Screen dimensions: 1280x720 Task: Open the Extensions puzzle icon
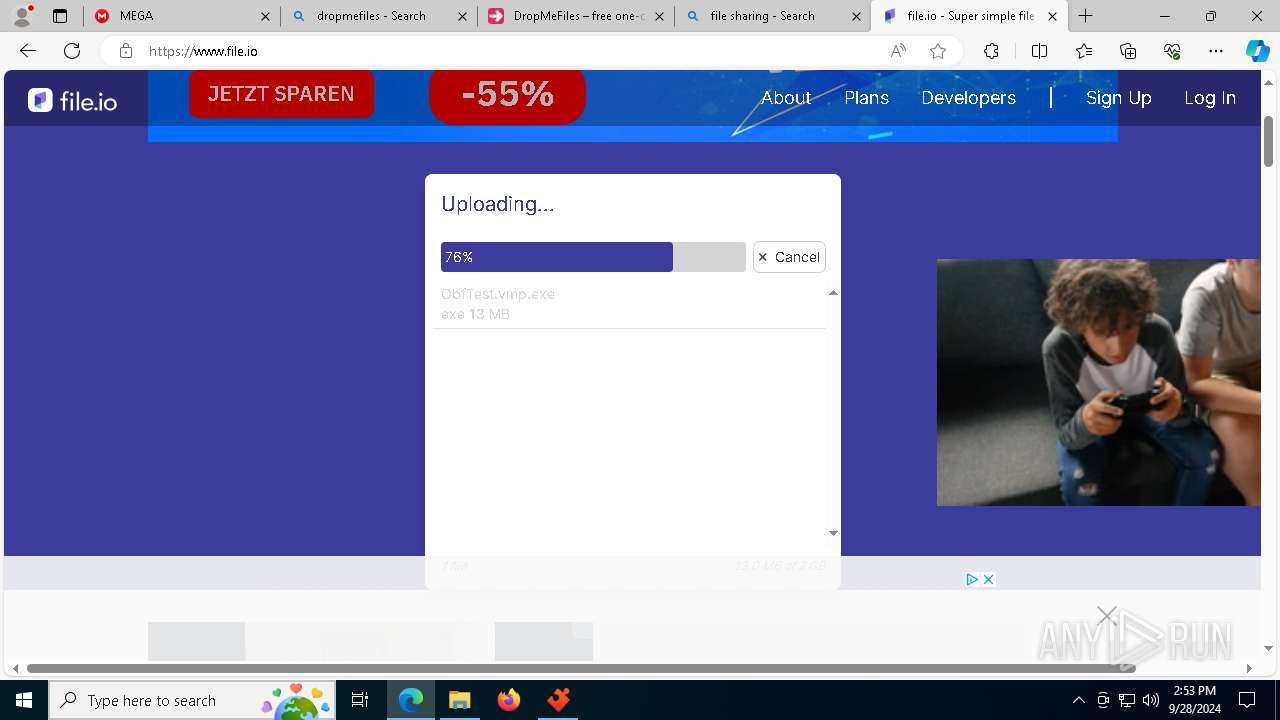[x=991, y=51]
